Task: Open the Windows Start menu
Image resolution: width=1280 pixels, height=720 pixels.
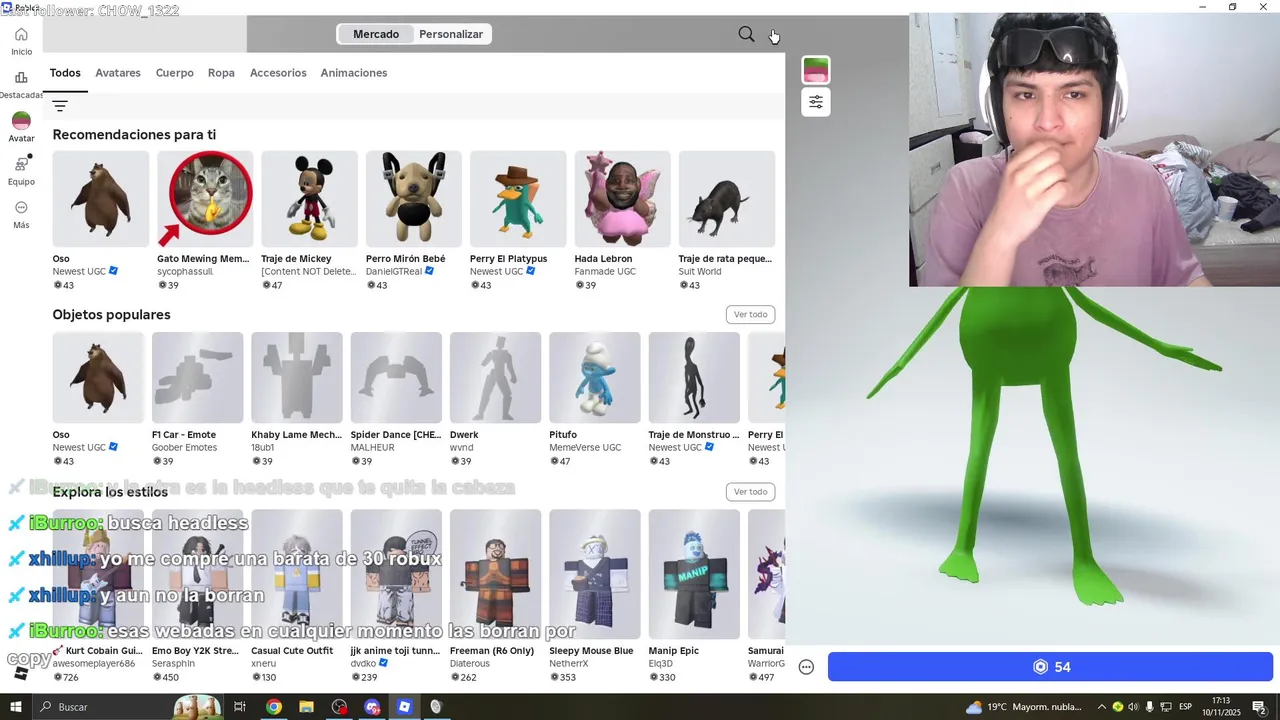Action: (x=16, y=707)
